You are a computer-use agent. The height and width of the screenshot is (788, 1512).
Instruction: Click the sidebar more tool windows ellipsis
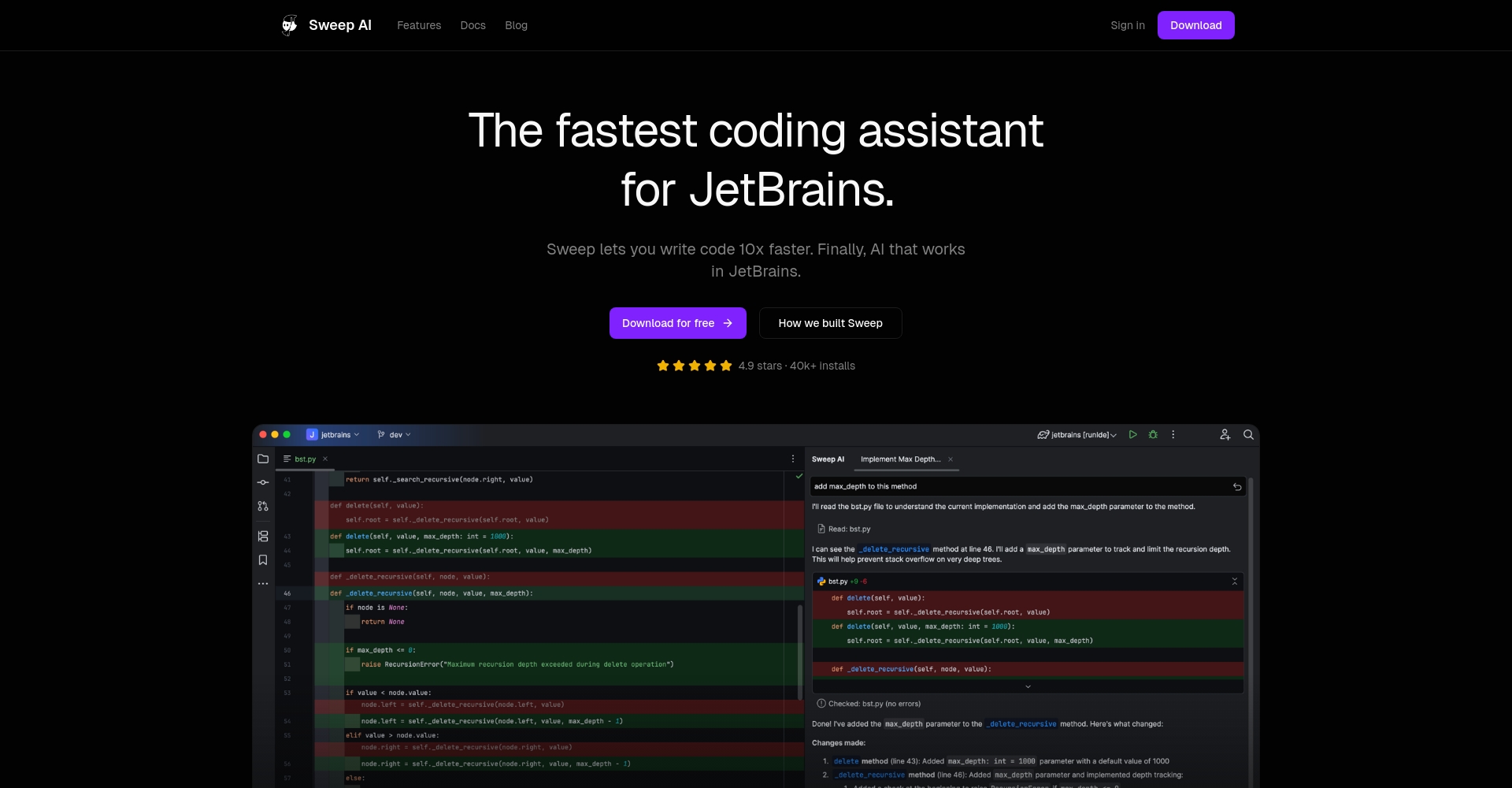click(263, 584)
